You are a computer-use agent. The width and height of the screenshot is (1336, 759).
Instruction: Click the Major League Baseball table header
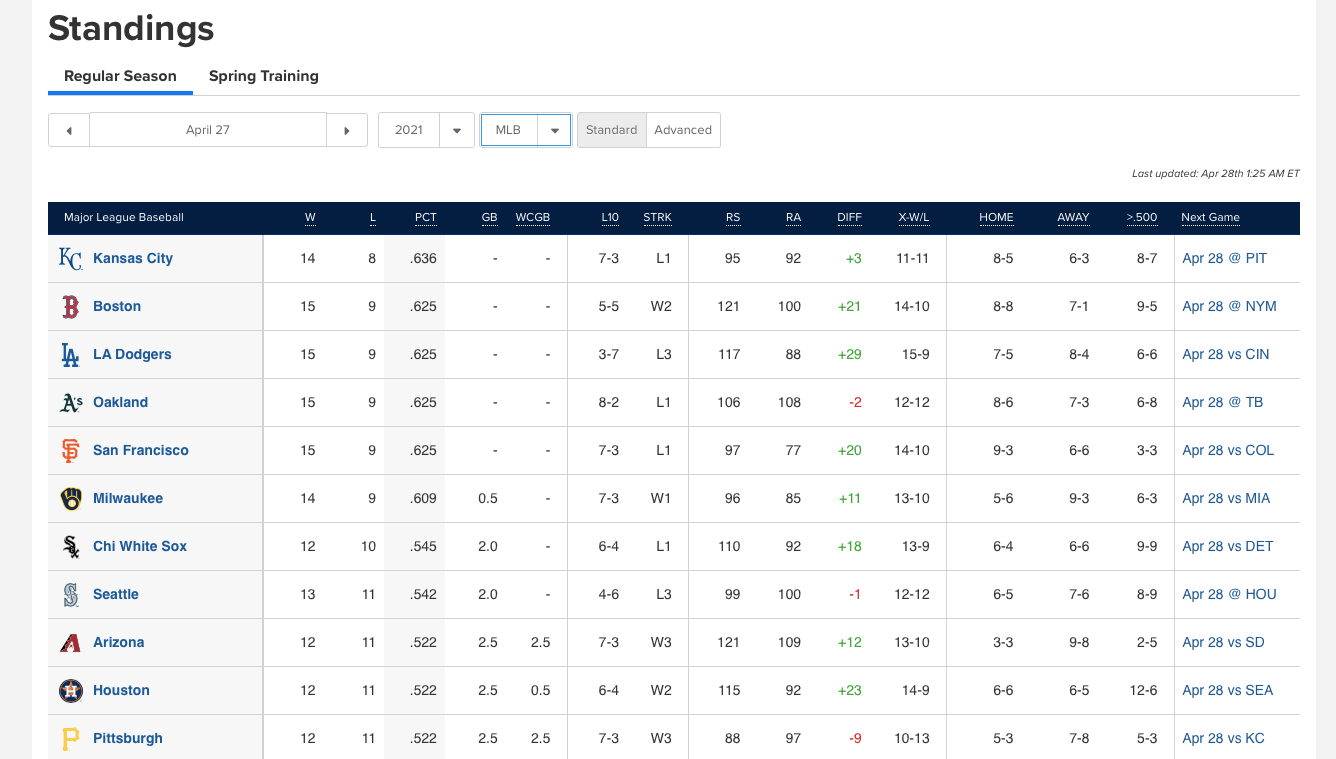pos(124,217)
